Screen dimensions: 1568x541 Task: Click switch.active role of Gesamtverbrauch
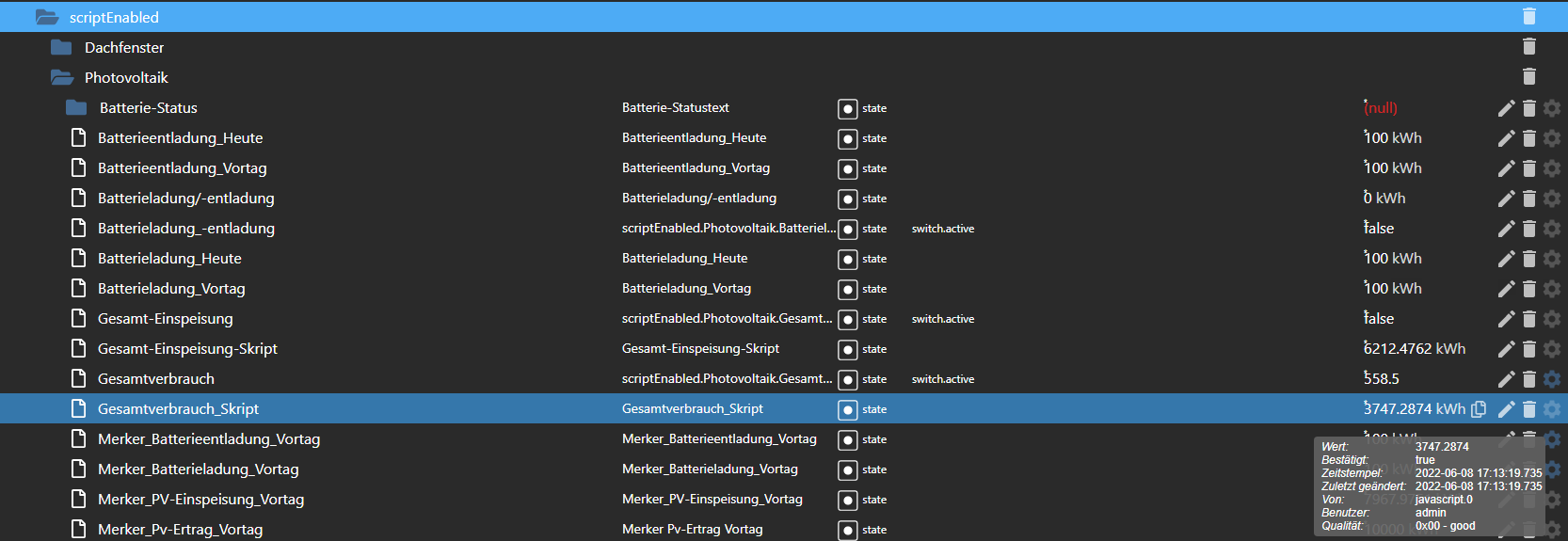coord(943,379)
